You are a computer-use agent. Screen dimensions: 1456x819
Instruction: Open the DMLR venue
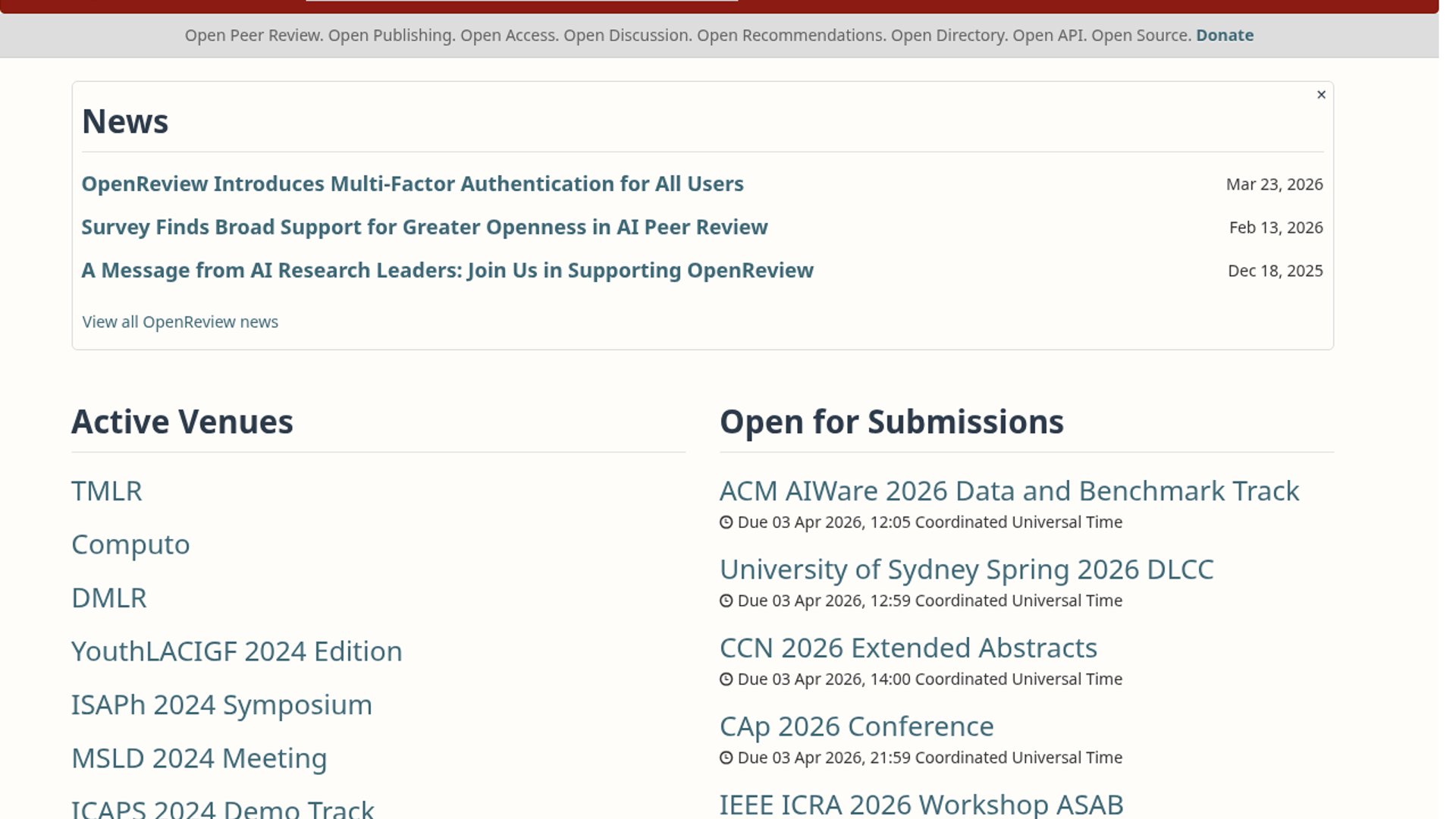coord(108,598)
